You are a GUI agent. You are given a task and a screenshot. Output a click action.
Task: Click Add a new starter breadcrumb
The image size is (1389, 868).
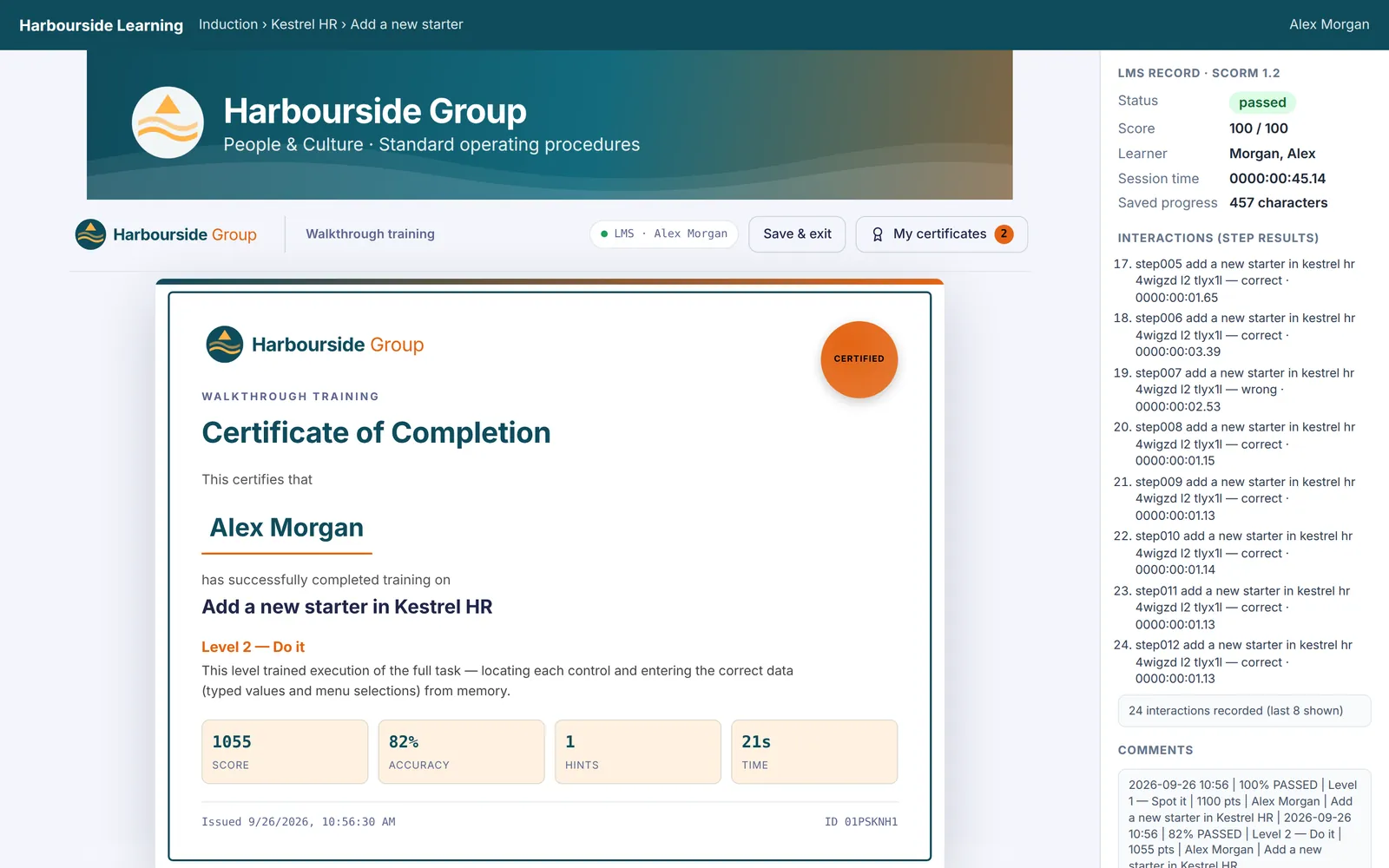(406, 24)
